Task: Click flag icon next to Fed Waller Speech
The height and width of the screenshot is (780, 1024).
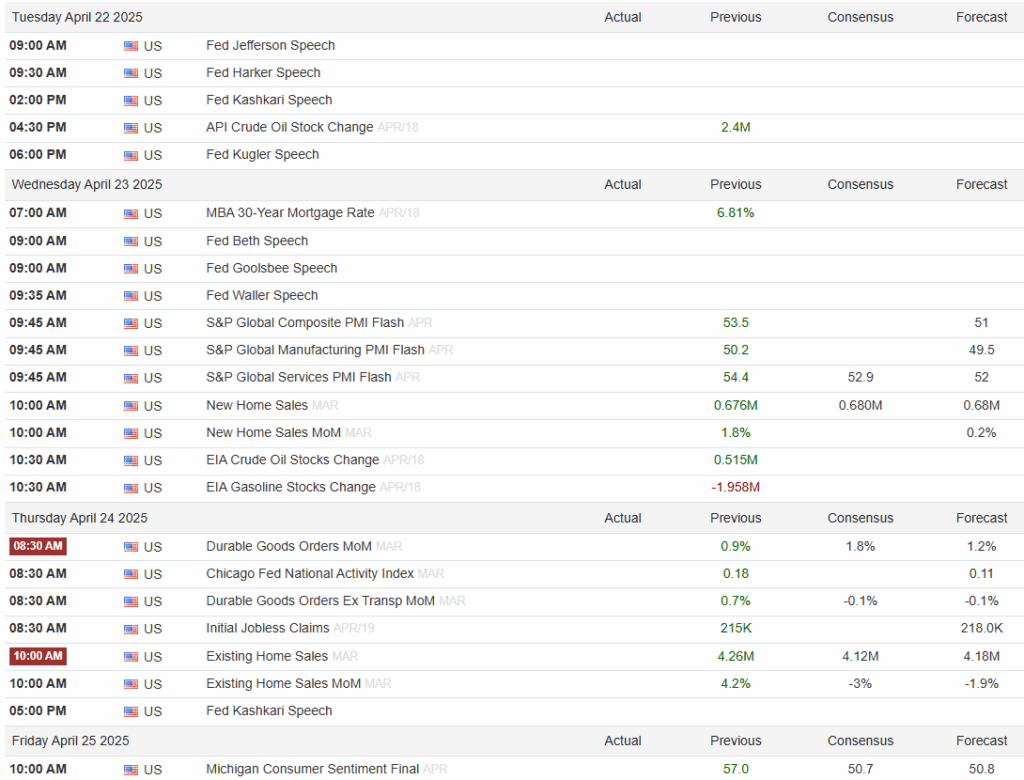Action: 131,296
